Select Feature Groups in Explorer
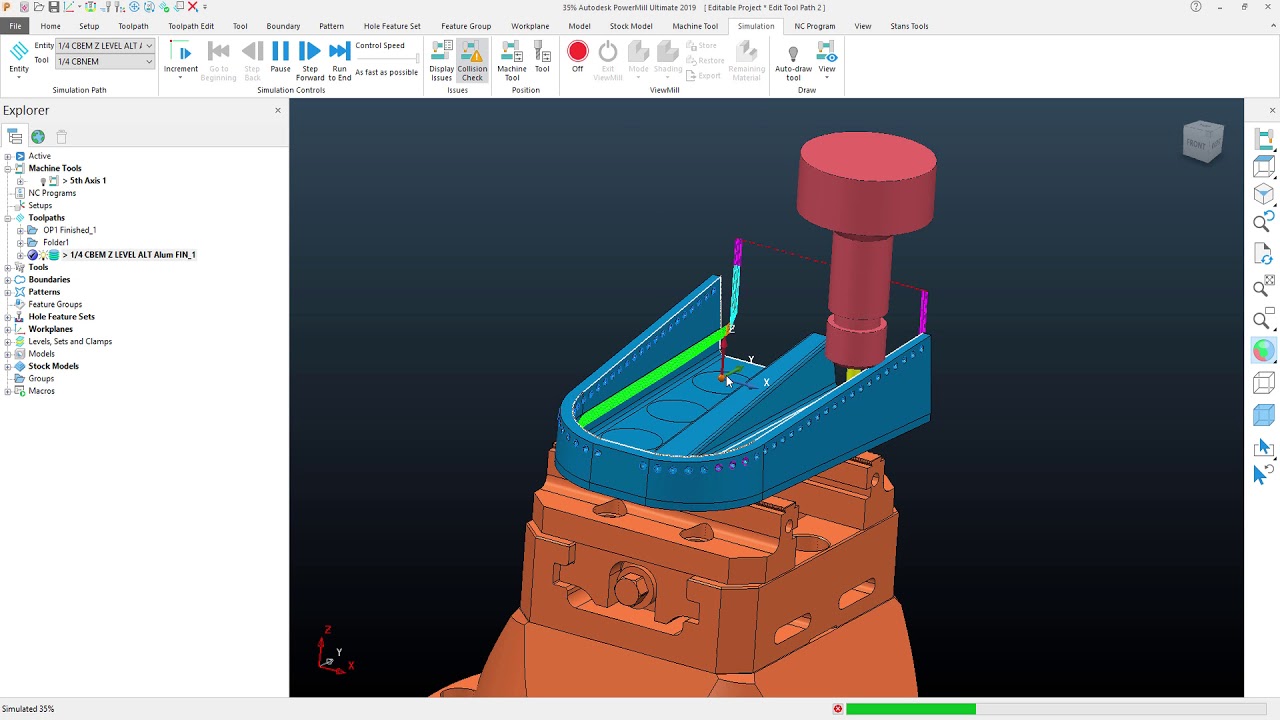Viewport: 1280px width, 720px height. click(55, 304)
